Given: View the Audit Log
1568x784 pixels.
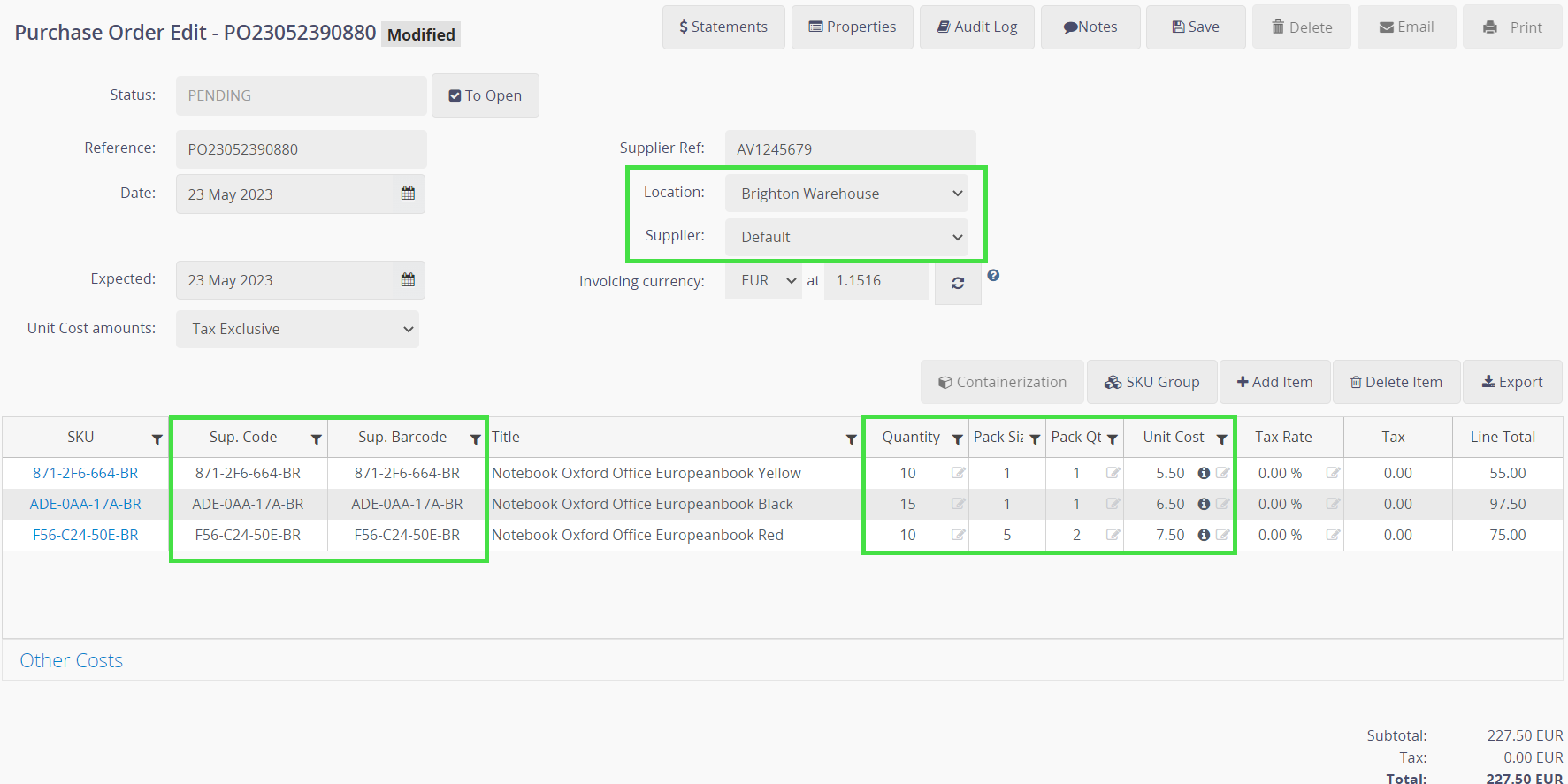Looking at the screenshot, I should pyautogui.click(x=977, y=27).
